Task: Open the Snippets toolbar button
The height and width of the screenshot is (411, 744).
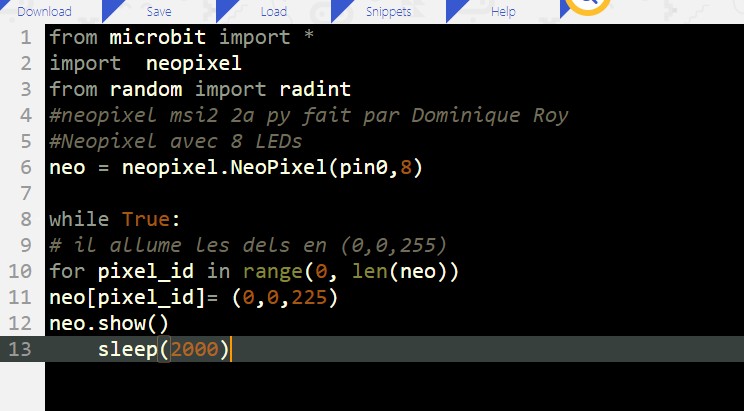Action: tap(389, 11)
